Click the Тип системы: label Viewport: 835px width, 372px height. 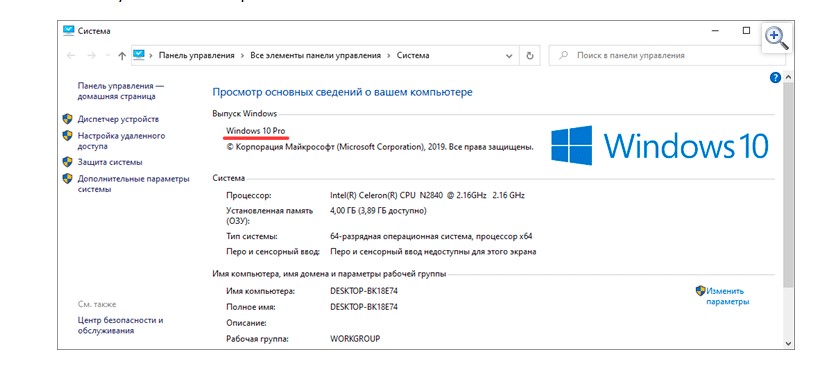point(251,236)
